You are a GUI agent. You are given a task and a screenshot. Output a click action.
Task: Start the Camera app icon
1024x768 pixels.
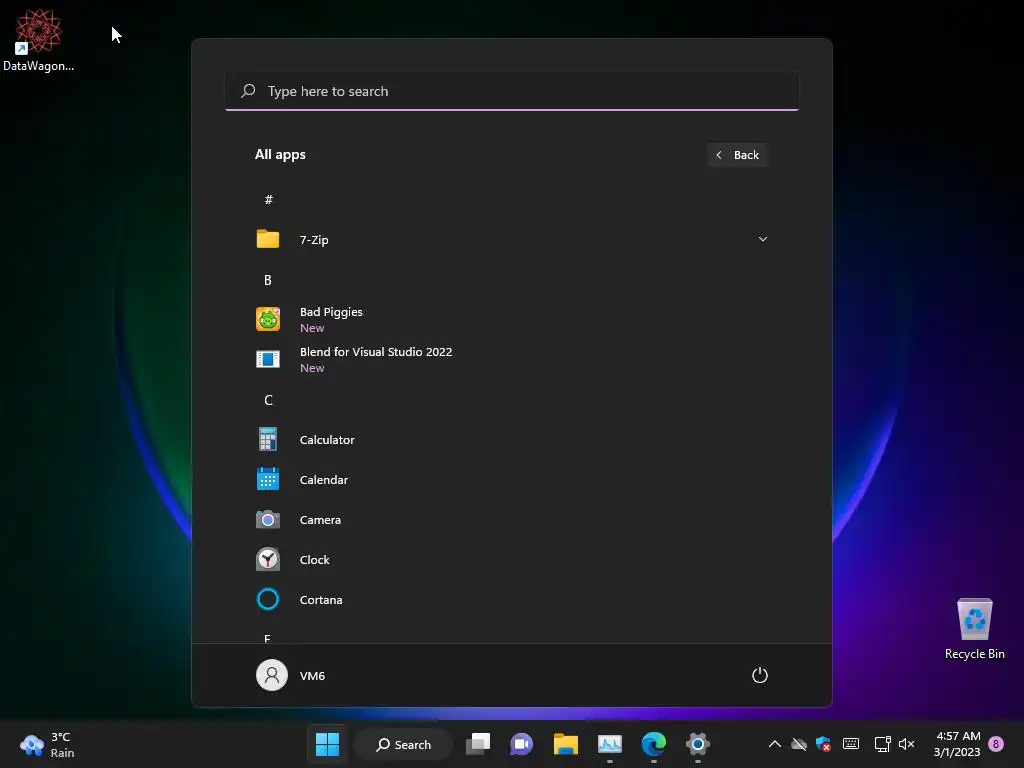point(268,520)
